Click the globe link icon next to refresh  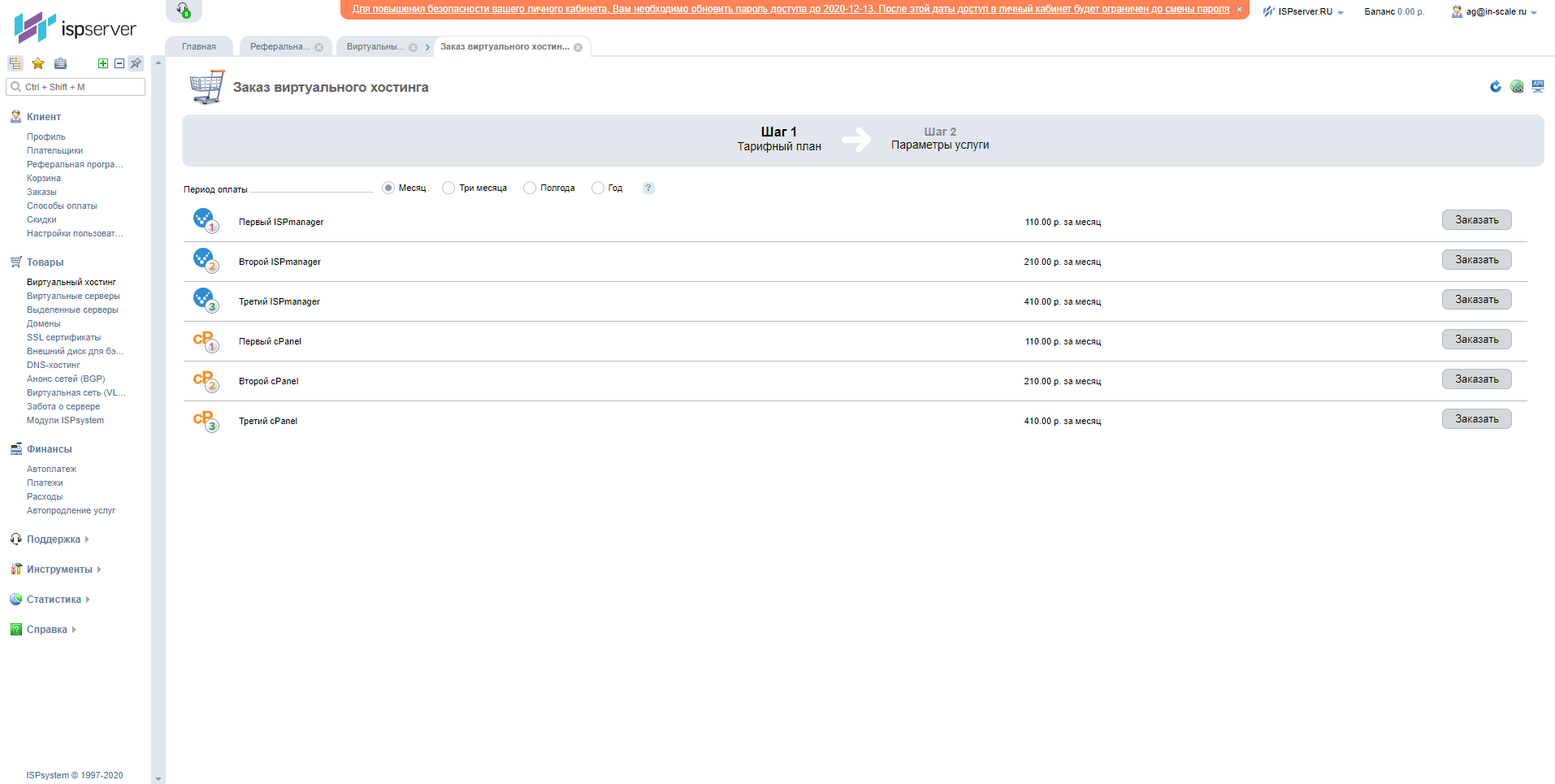click(1517, 86)
